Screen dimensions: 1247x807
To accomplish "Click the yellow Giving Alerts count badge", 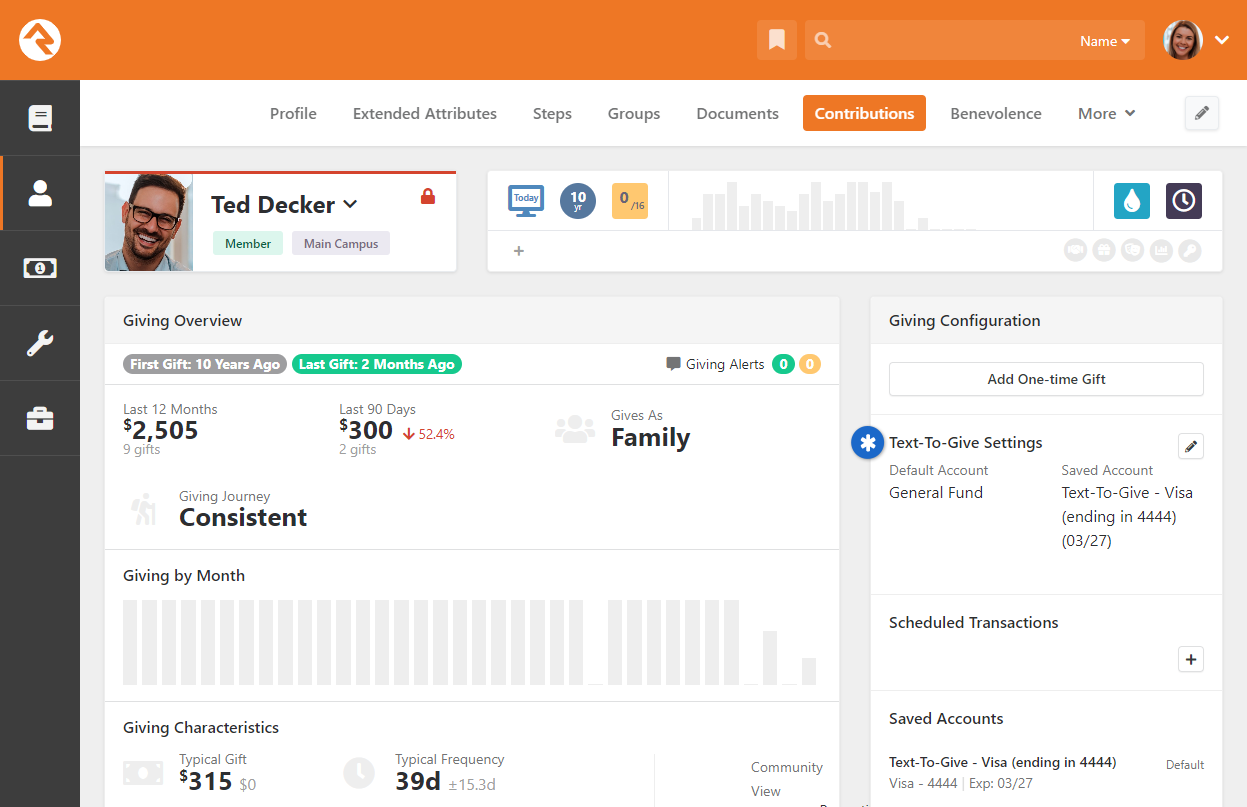I will [x=809, y=364].
